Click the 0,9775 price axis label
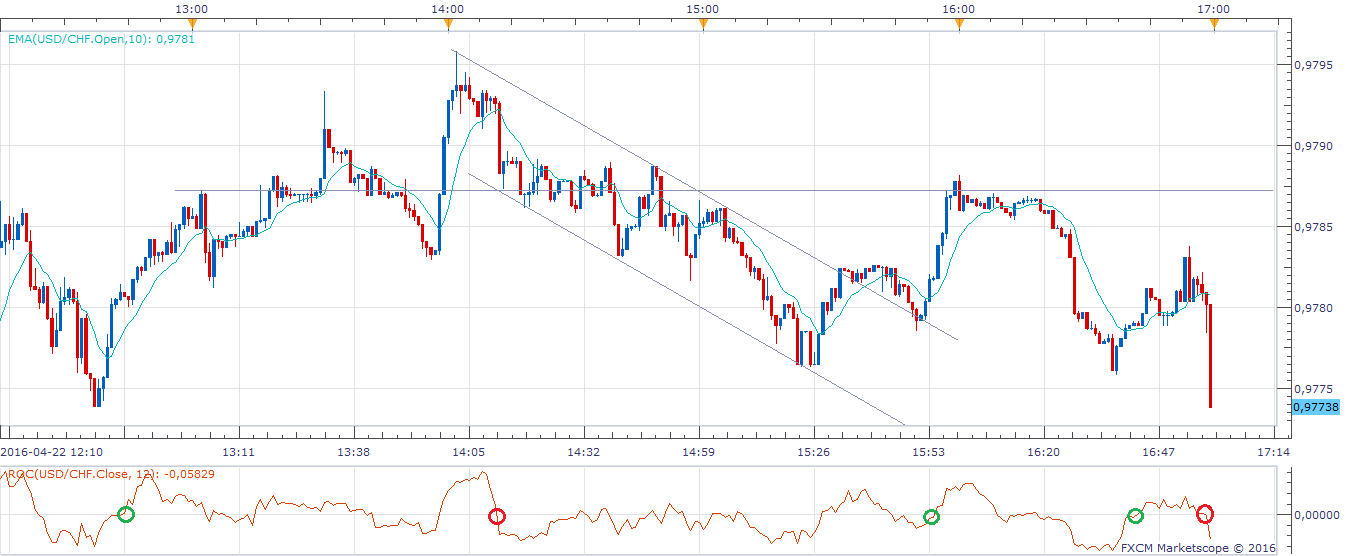The height and width of the screenshot is (556, 1349). [x=1314, y=389]
